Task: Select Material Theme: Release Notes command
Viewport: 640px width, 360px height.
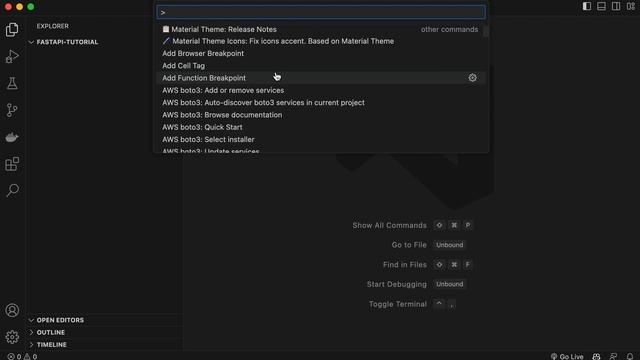Action: 321,29
